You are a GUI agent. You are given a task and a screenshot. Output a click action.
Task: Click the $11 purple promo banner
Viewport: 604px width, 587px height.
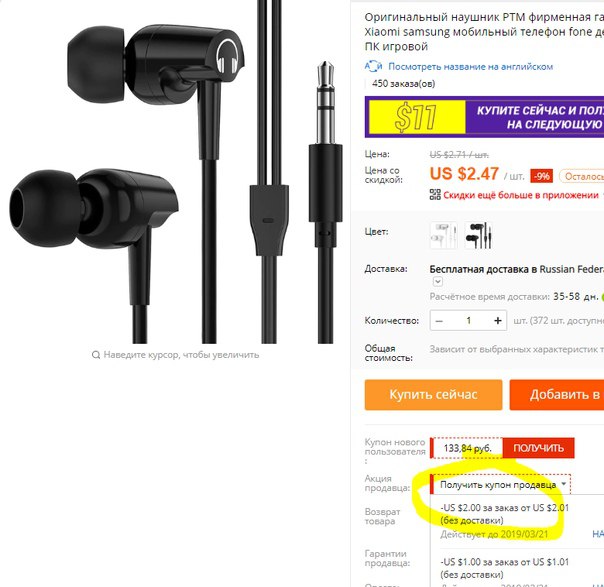point(484,117)
